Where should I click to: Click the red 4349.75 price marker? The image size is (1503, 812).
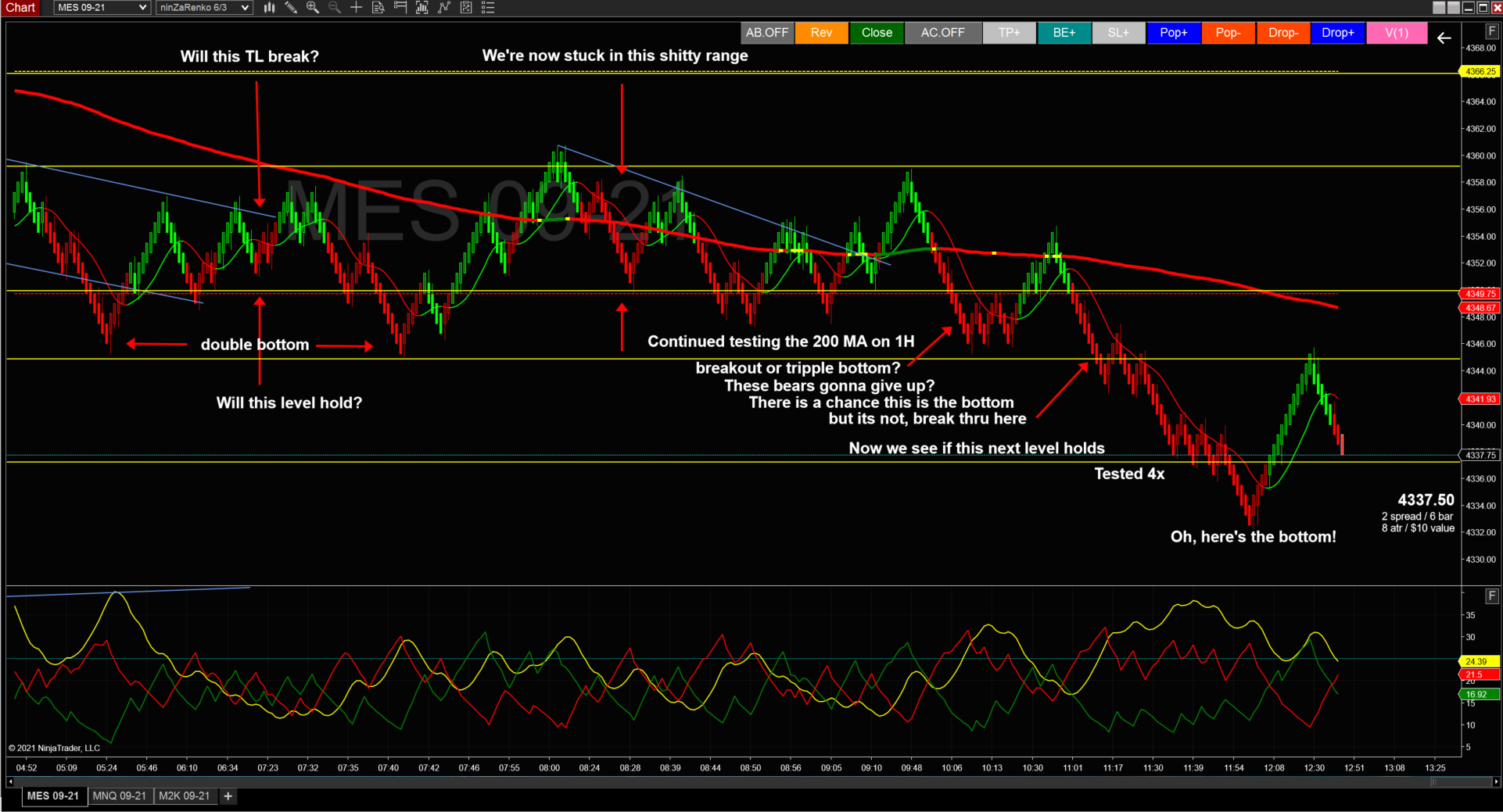point(1480,294)
